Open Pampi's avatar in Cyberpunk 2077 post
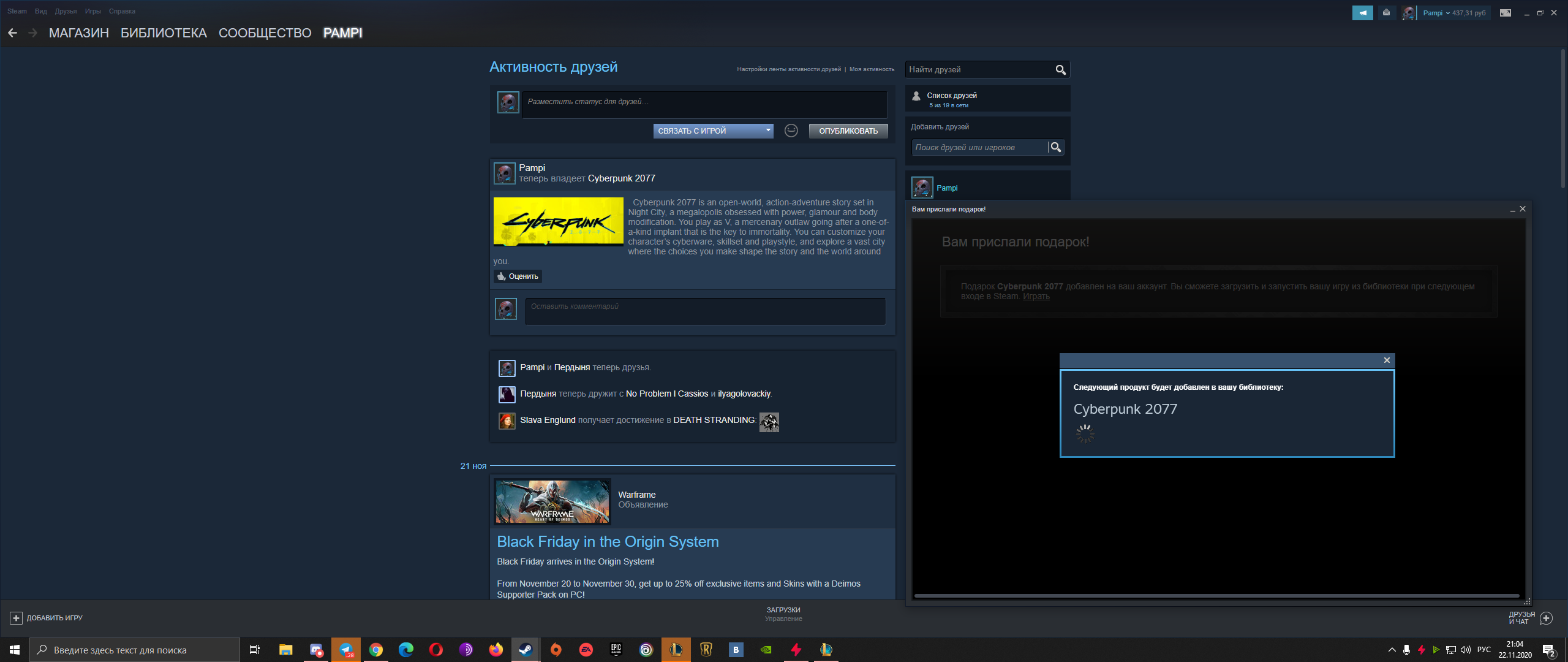 (x=505, y=173)
